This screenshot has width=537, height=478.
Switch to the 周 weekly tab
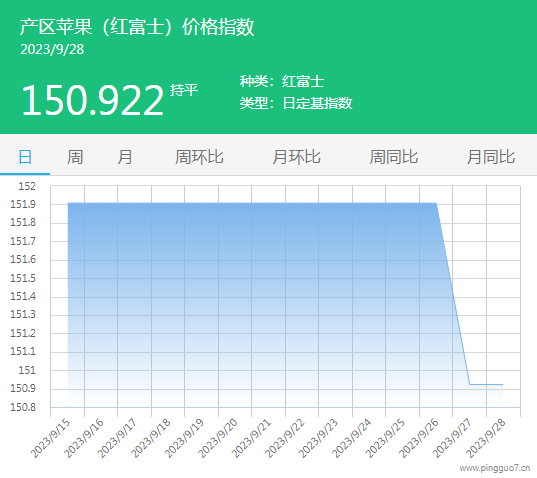tap(75, 157)
